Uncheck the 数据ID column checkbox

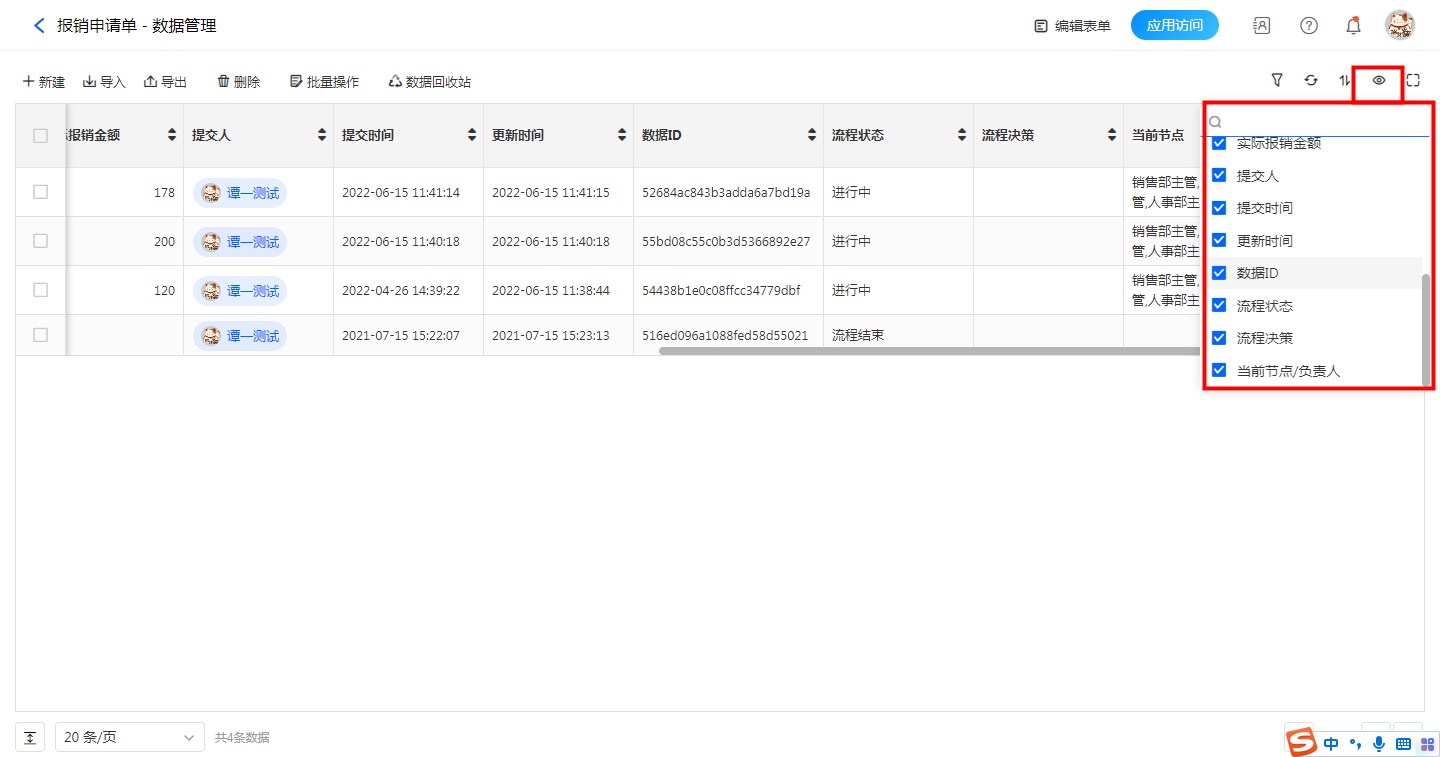[1219, 273]
